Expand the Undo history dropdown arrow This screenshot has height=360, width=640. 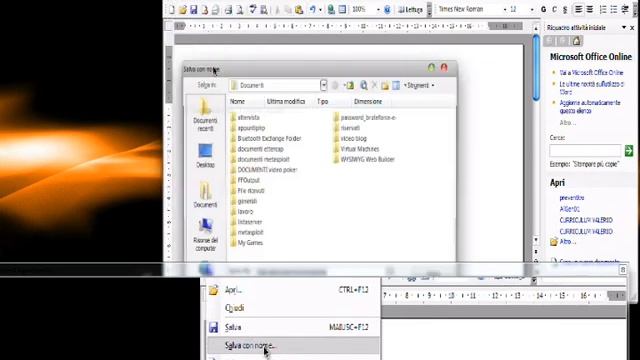pyautogui.click(x=320, y=9)
